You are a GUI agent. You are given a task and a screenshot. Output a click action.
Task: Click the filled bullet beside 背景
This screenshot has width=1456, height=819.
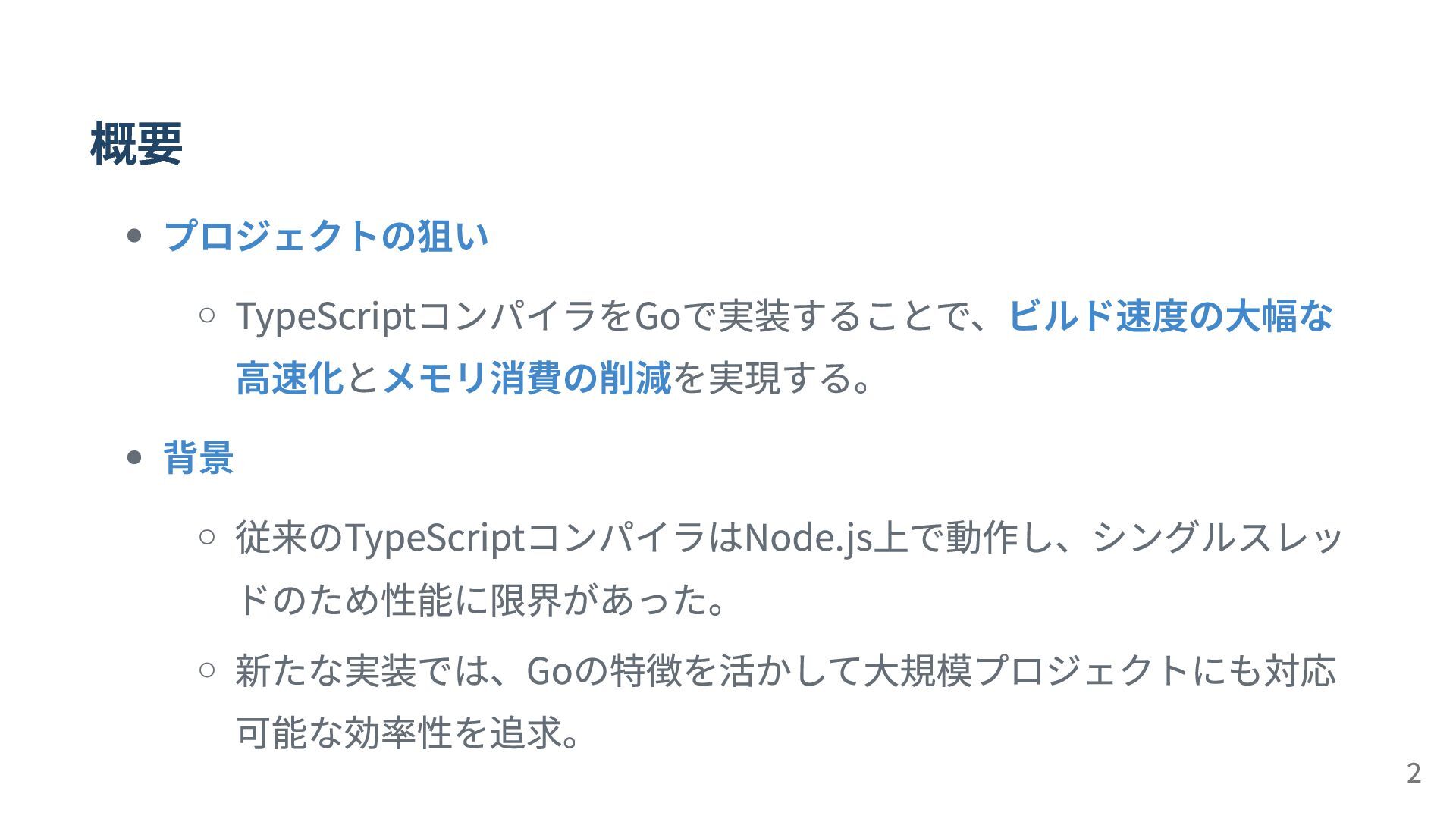point(135,458)
